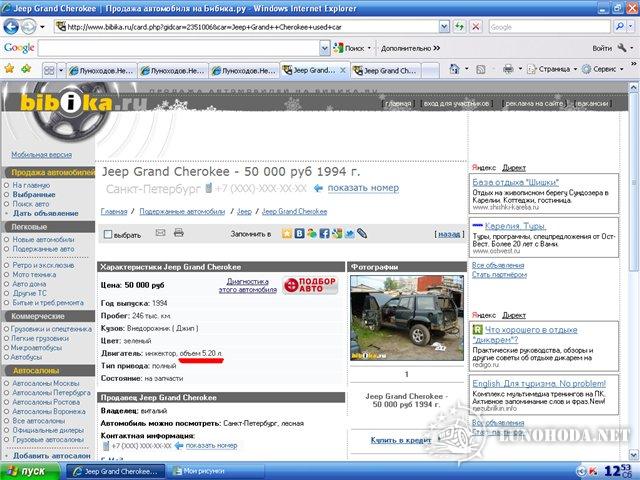Open Google toolbar wrench settings icon
The width and height of the screenshot is (640, 480).
622,48
